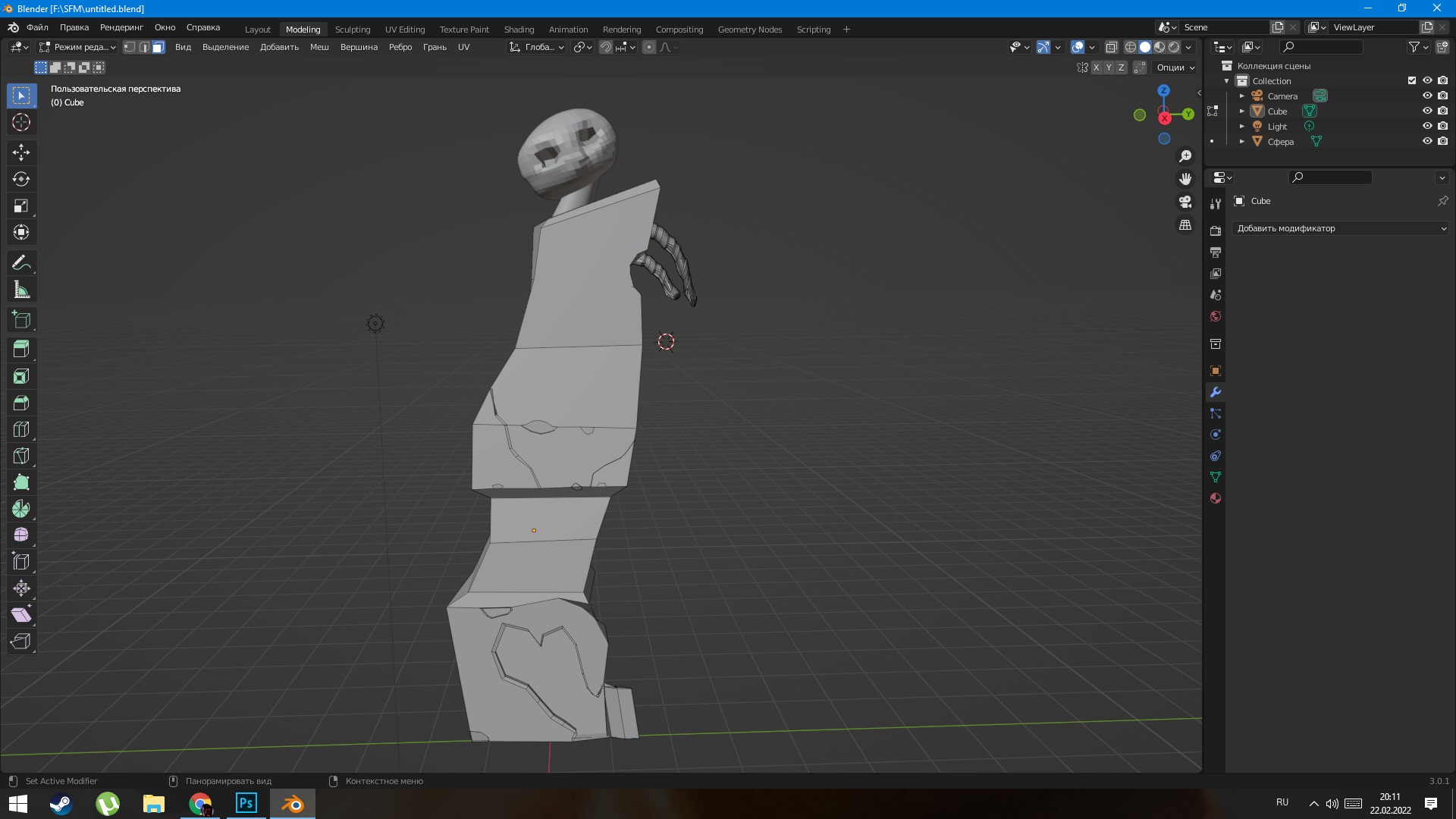
Task: Select the Cursor tool in left toolbar
Action: 21,122
